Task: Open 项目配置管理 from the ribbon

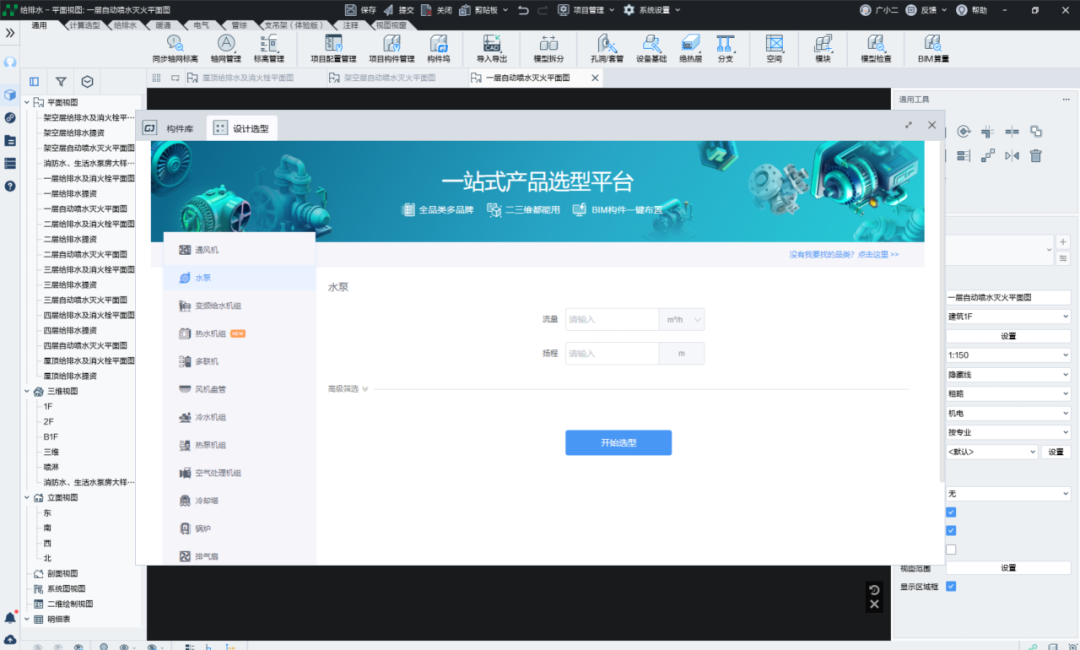Action: [x=333, y=48]
